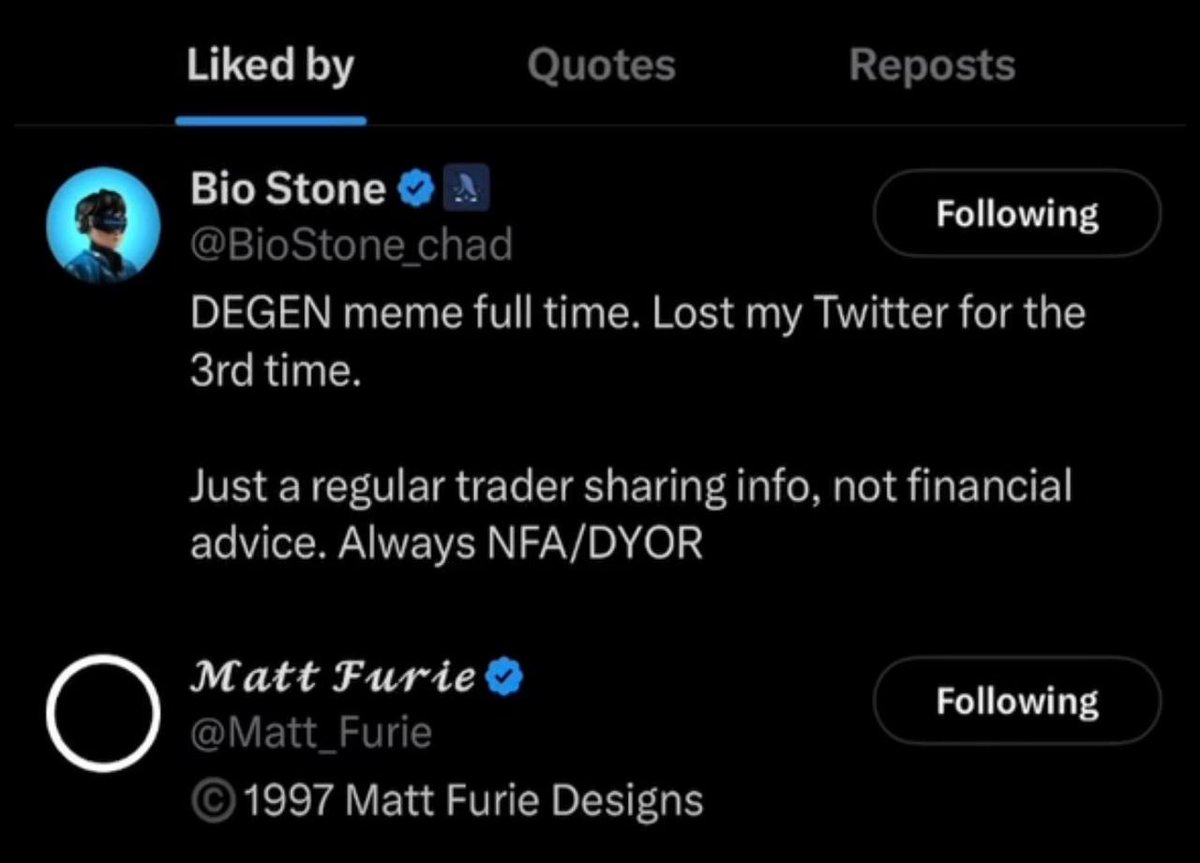Click the "Just a regular trader" bio paragraph
This screenshot has width=1200, height=863.
[630, 514]
